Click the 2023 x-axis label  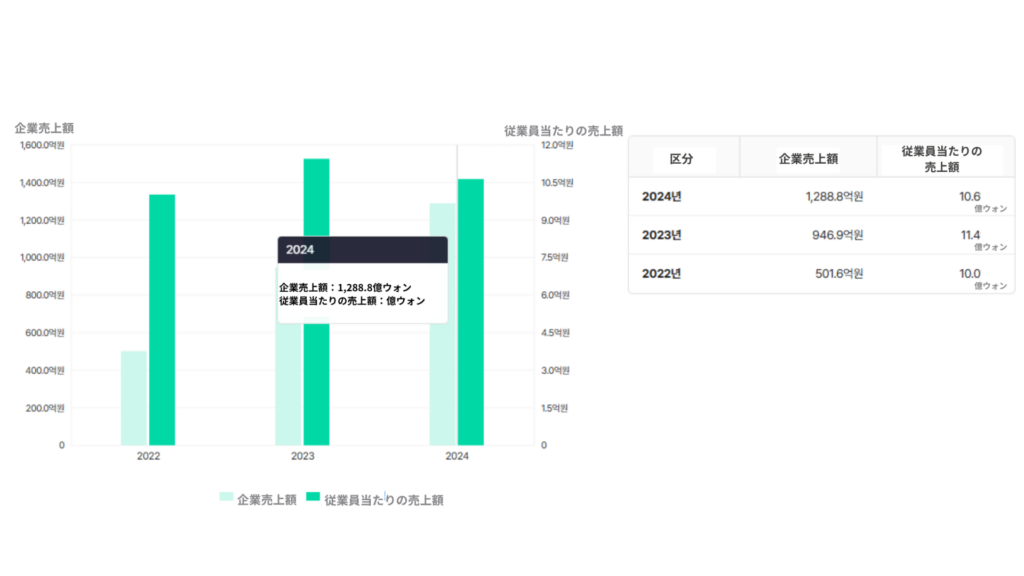coord(303,456)
